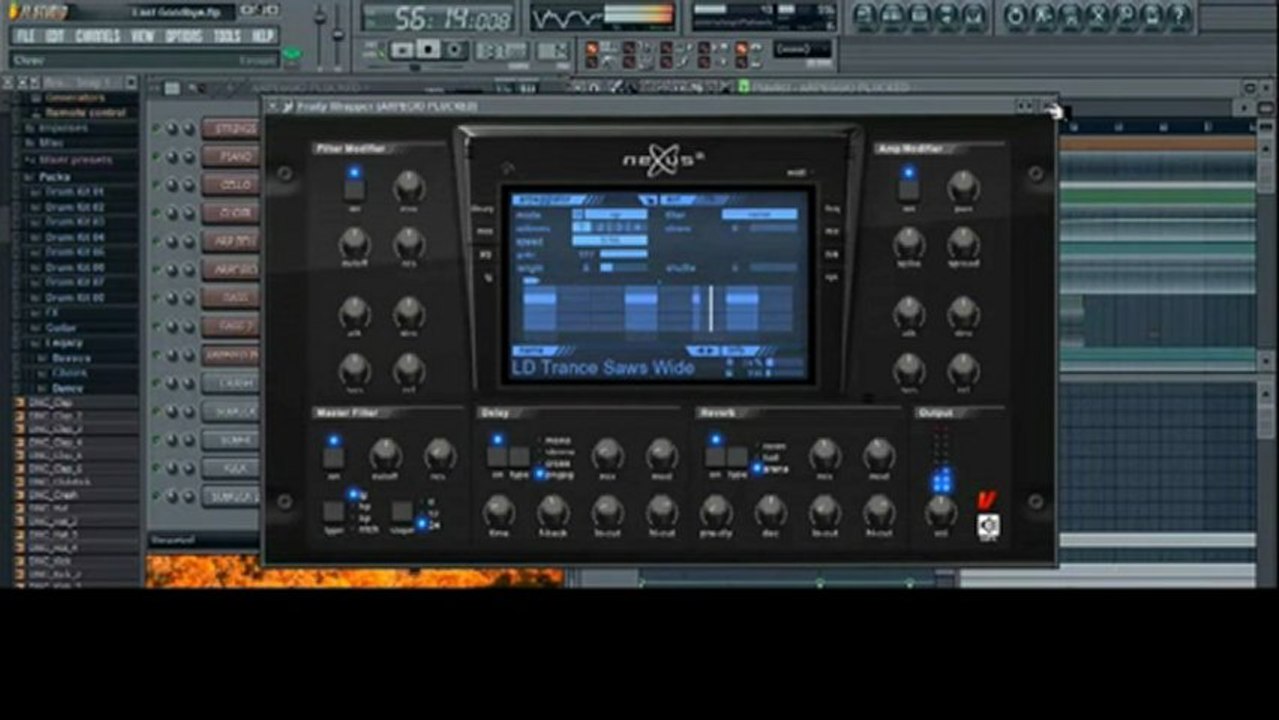Click the Master Filter cutoff knob
This screenshot has height=720, width=1279.
point(385,455)
